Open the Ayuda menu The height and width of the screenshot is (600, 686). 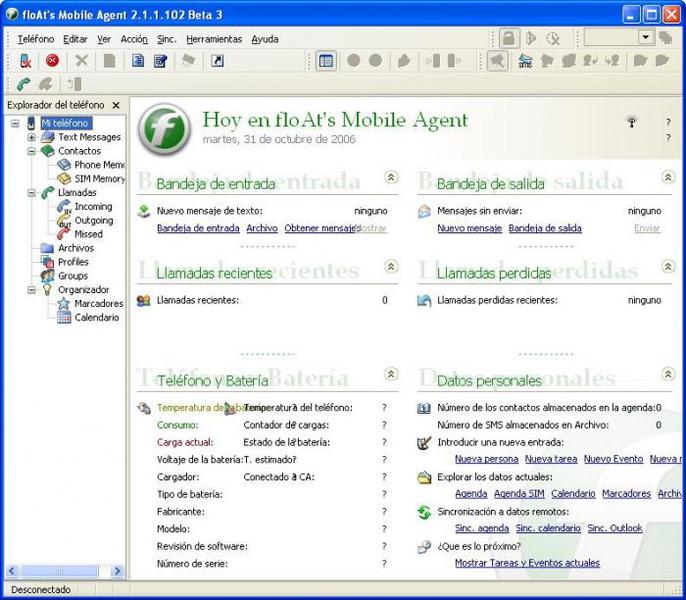pyautogui.click(x=265, y=39)
